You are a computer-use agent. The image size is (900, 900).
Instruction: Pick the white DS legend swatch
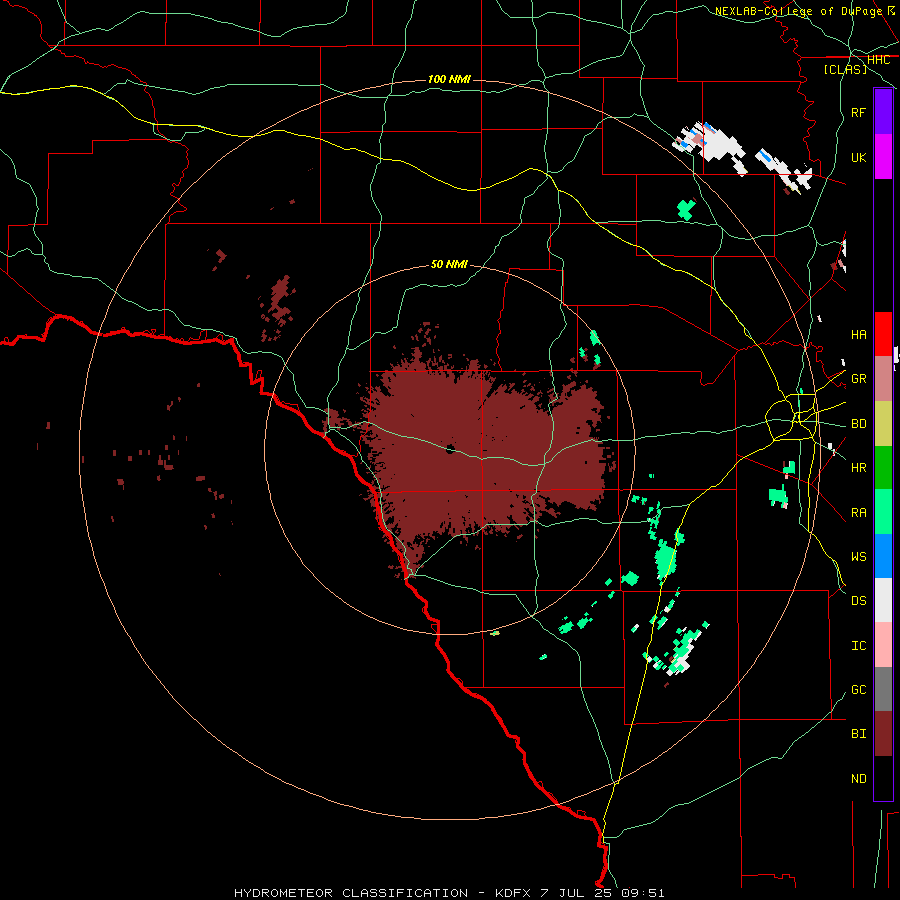click(883, 600)
